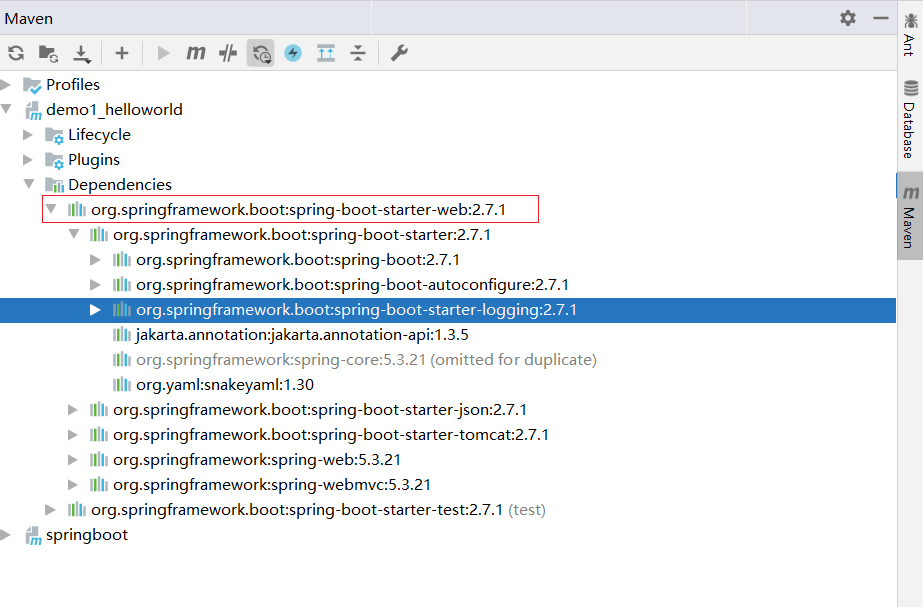The width and height of the screenshot is (923, 607).
Task: Collapse the Dependencies node
Action: 29,184
